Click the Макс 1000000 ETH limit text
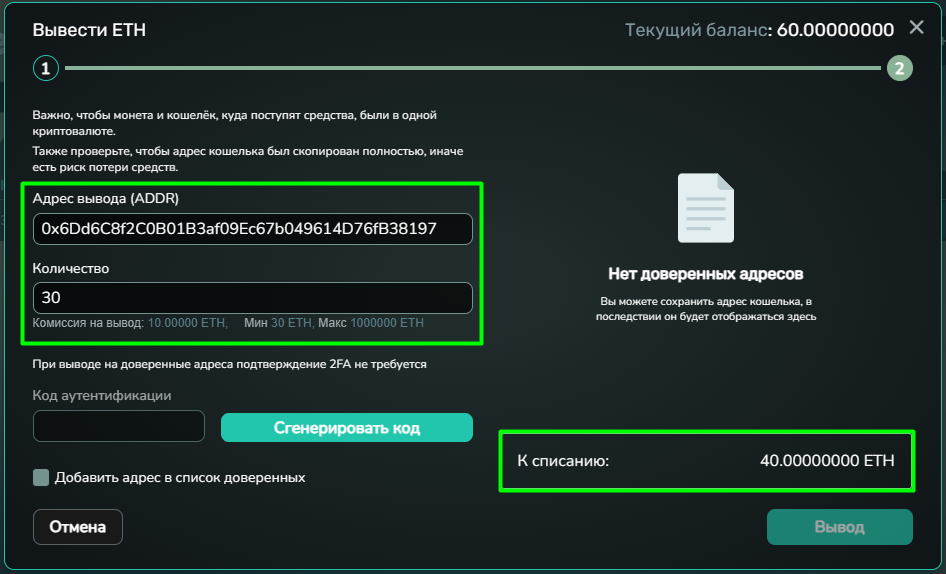 tap(371, 323)
